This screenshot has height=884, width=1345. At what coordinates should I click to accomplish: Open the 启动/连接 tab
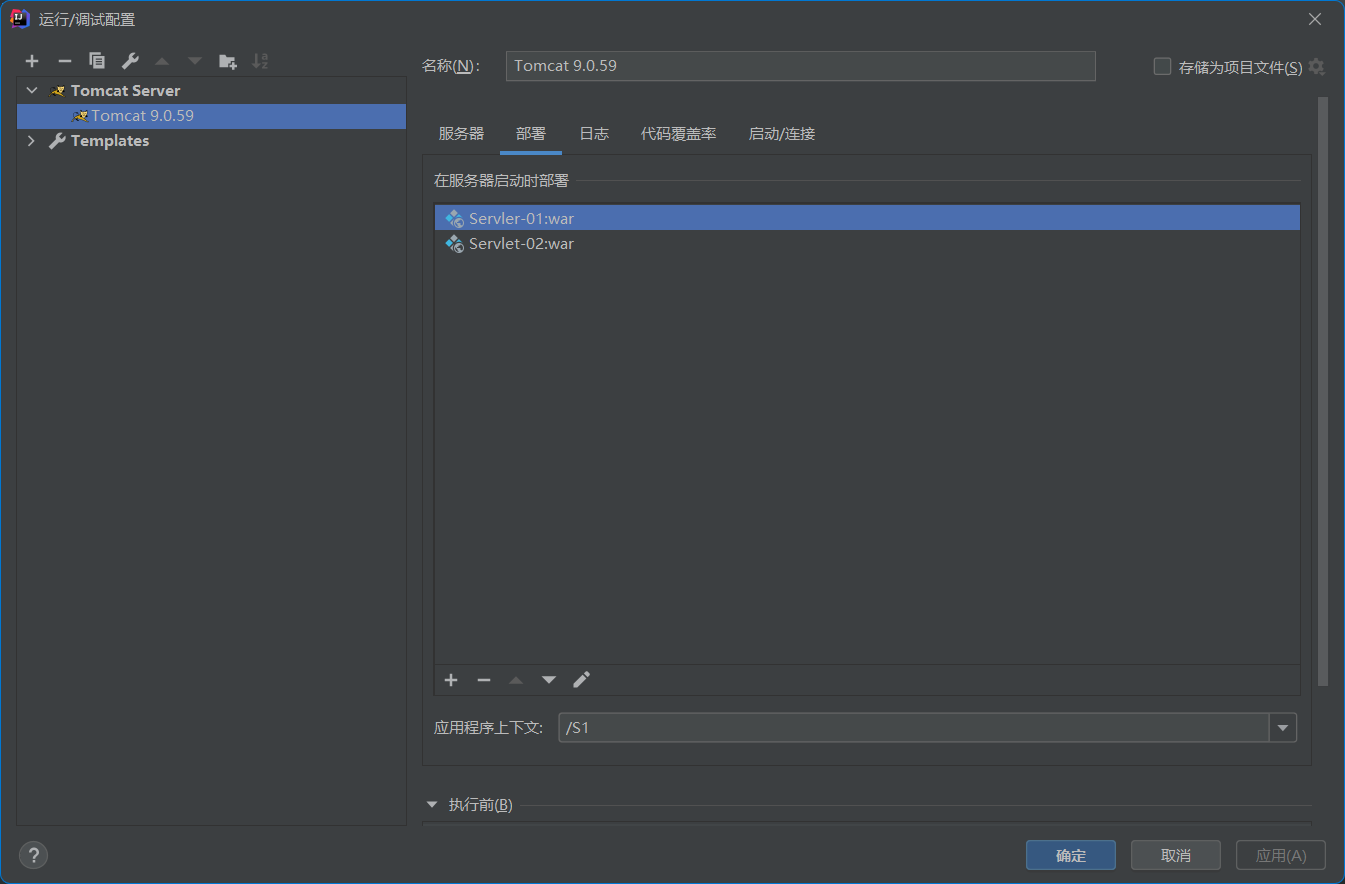click(781, 134)
